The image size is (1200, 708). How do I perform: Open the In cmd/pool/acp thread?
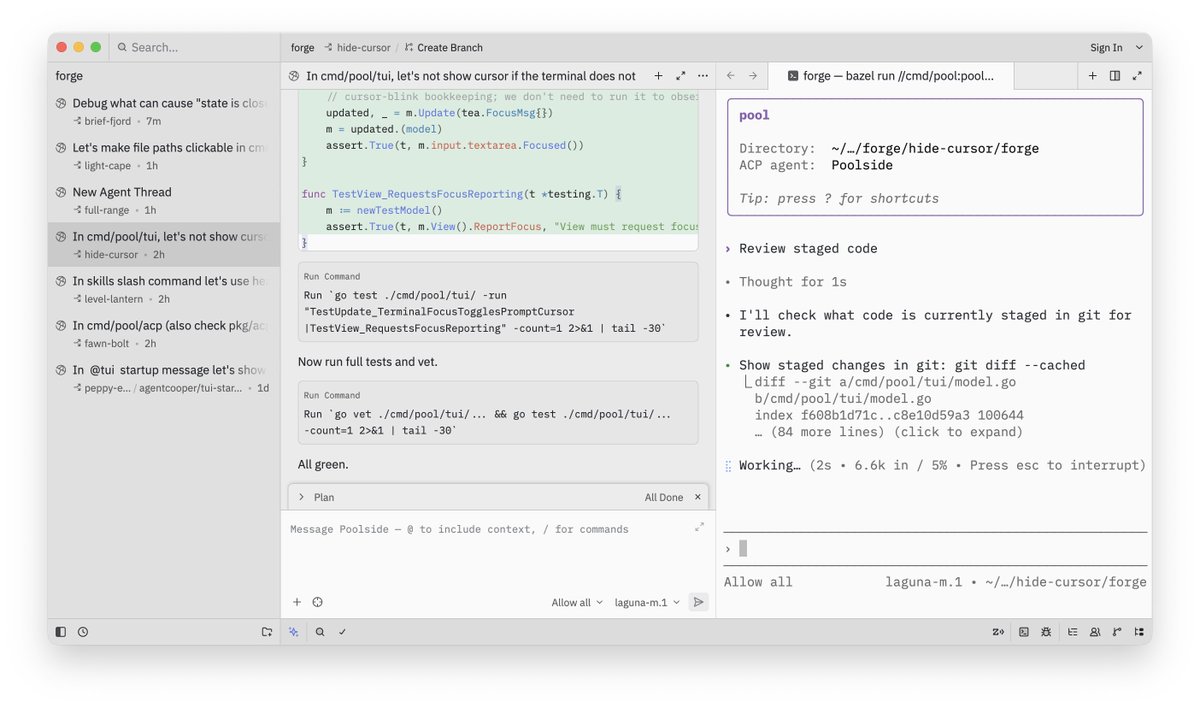[164, 333]
